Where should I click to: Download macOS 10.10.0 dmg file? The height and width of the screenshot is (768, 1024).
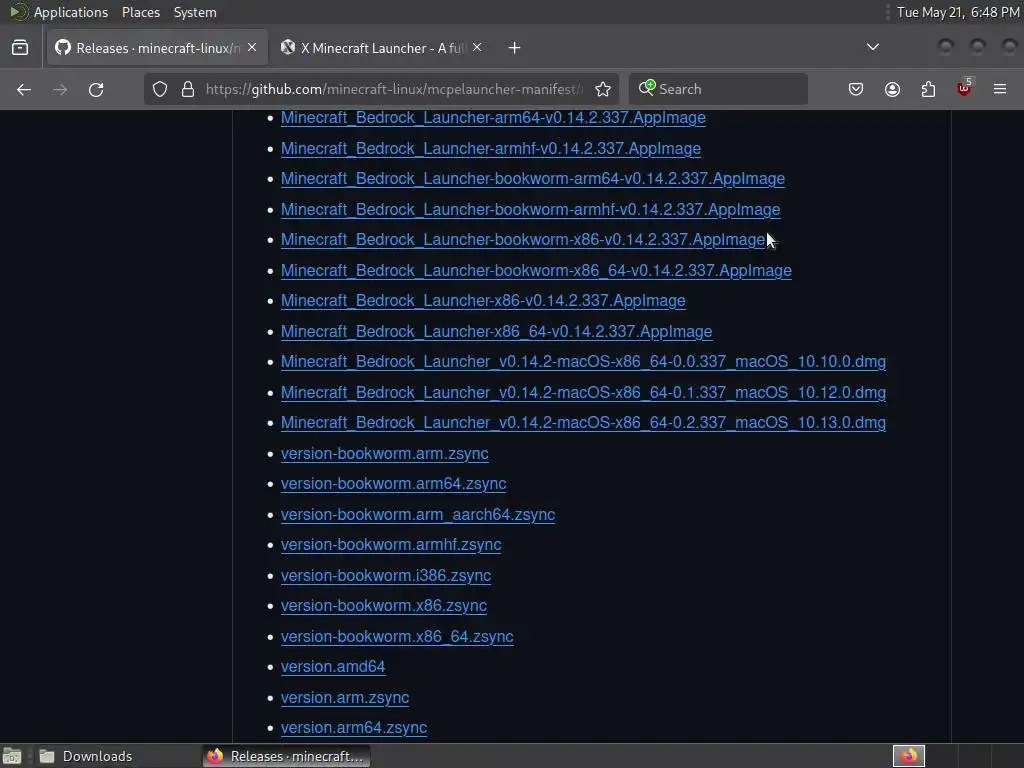pyautogui.click(x=583, y=362)
